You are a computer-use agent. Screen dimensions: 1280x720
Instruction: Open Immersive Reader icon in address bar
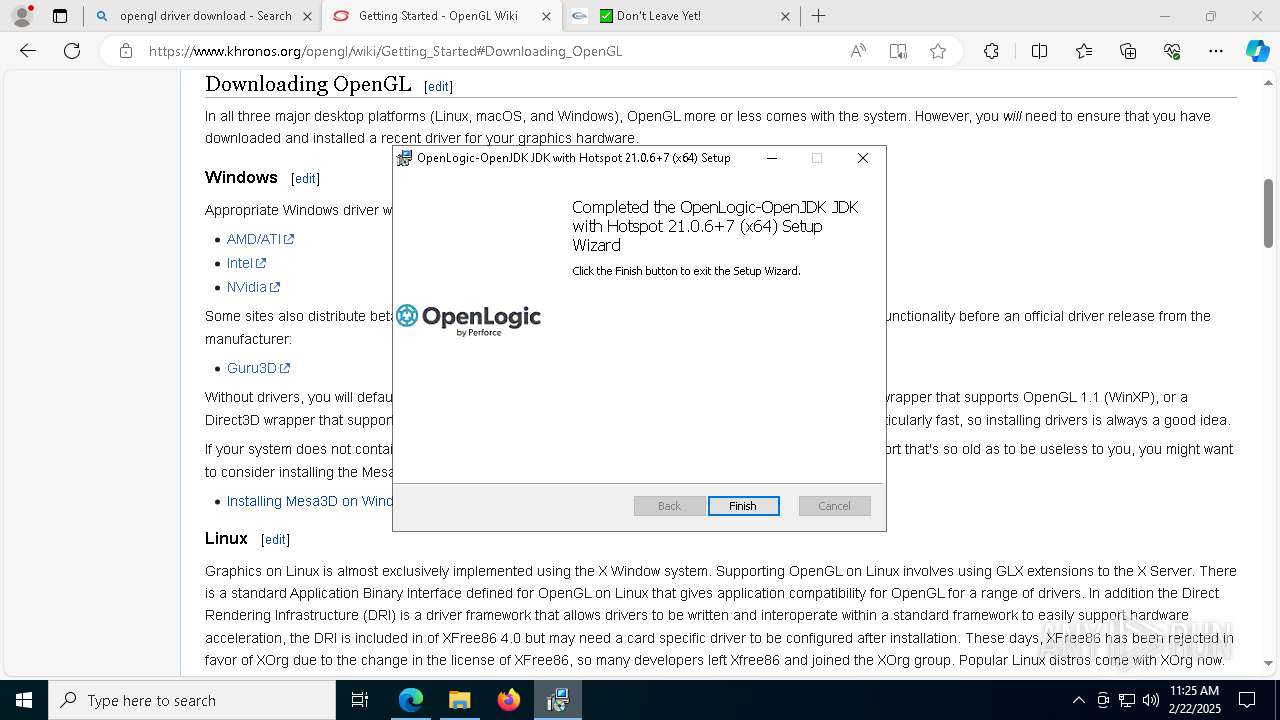[898, 51]
